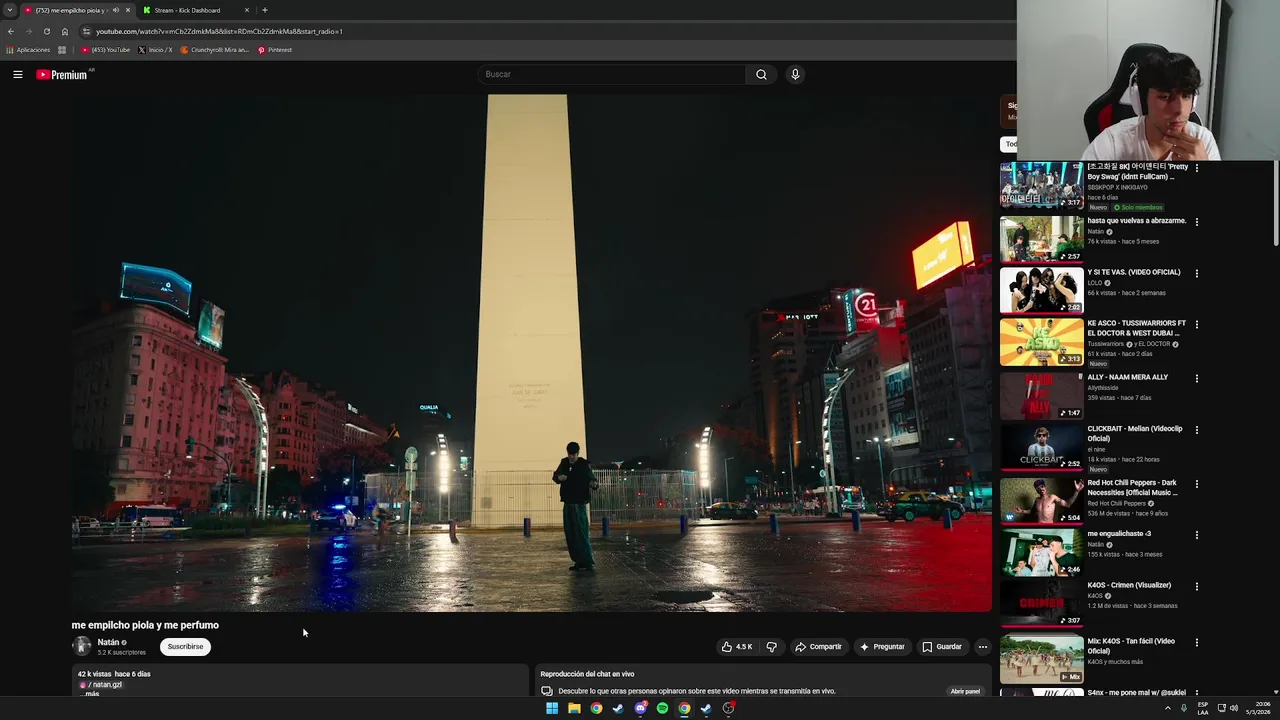Like the video with 4.5 K thumbs up
The width and height of the screenshot is (1280, 720).
tap(736, 647)
